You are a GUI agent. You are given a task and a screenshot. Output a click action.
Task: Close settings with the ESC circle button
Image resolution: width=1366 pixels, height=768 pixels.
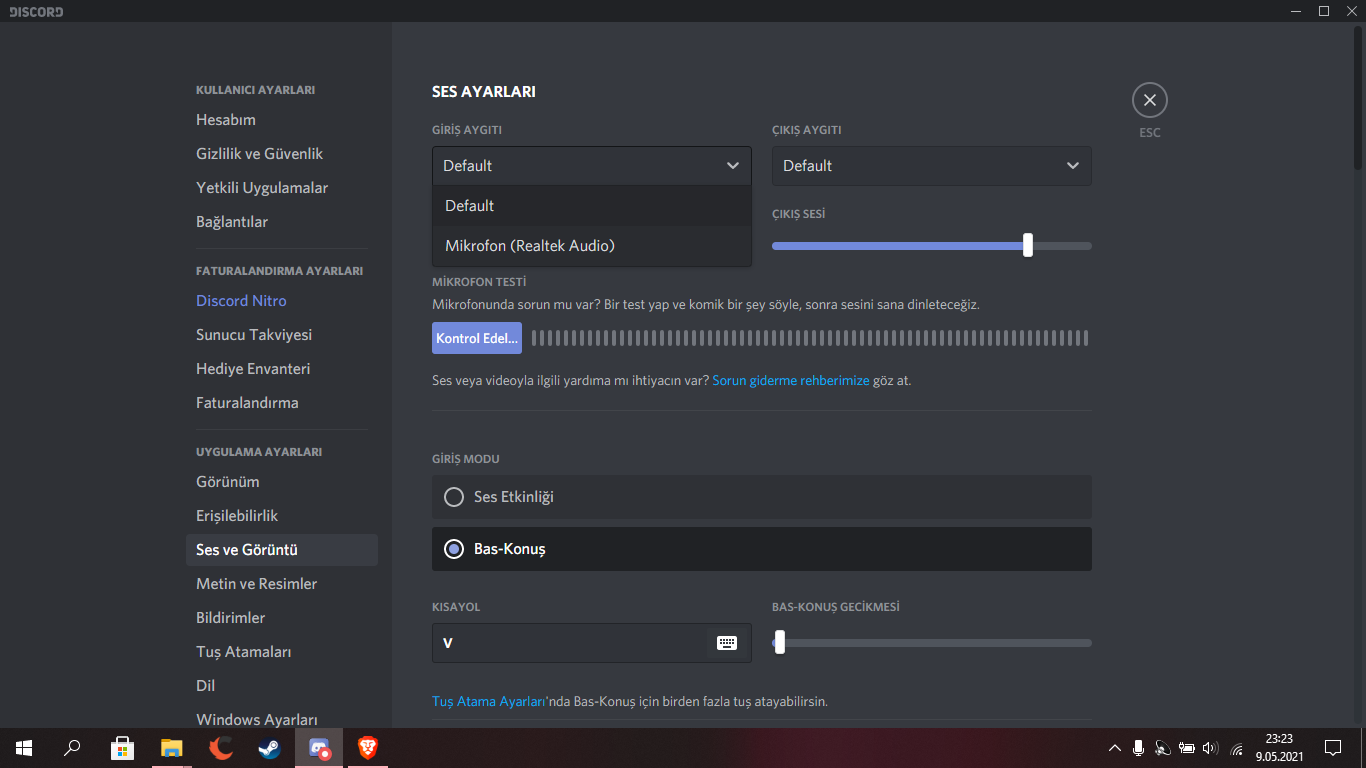1150,100
